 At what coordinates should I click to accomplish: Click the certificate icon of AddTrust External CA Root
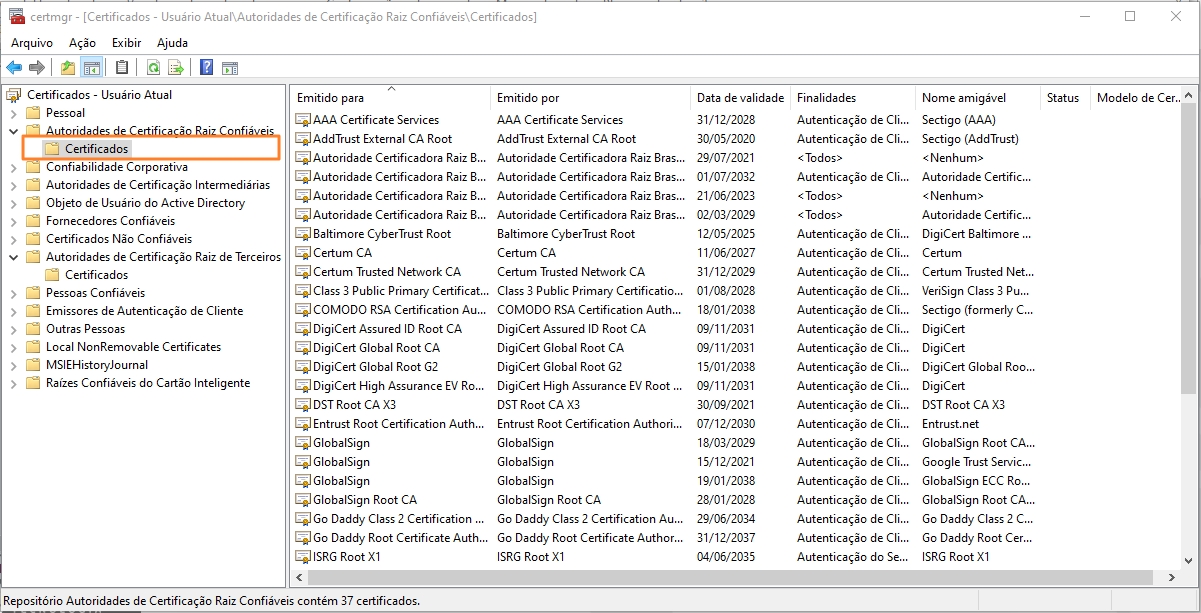pyautogui.click(x=303, y=139)
